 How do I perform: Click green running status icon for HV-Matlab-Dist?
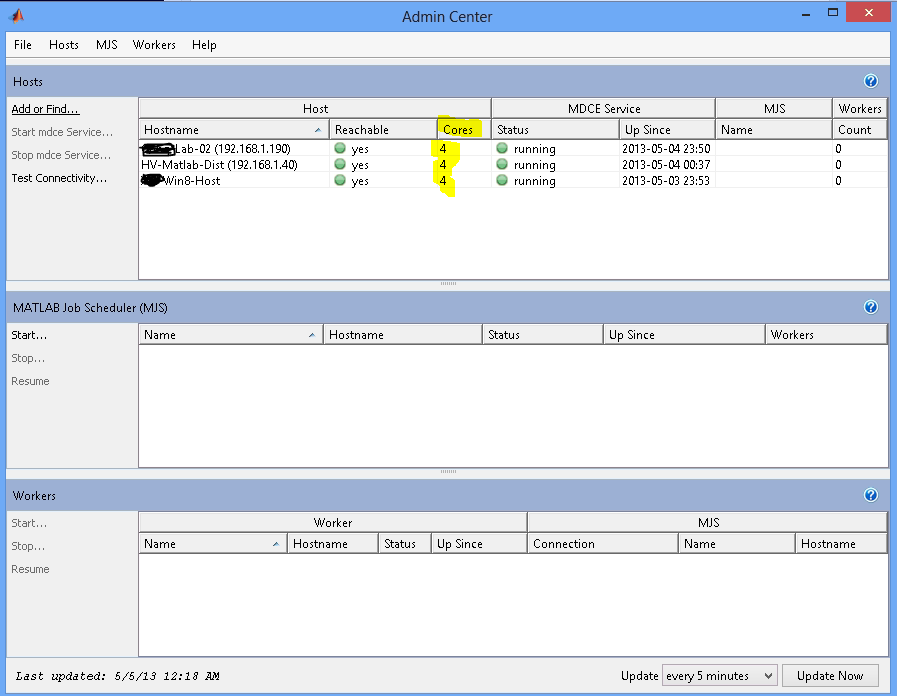tap(502, 164)
